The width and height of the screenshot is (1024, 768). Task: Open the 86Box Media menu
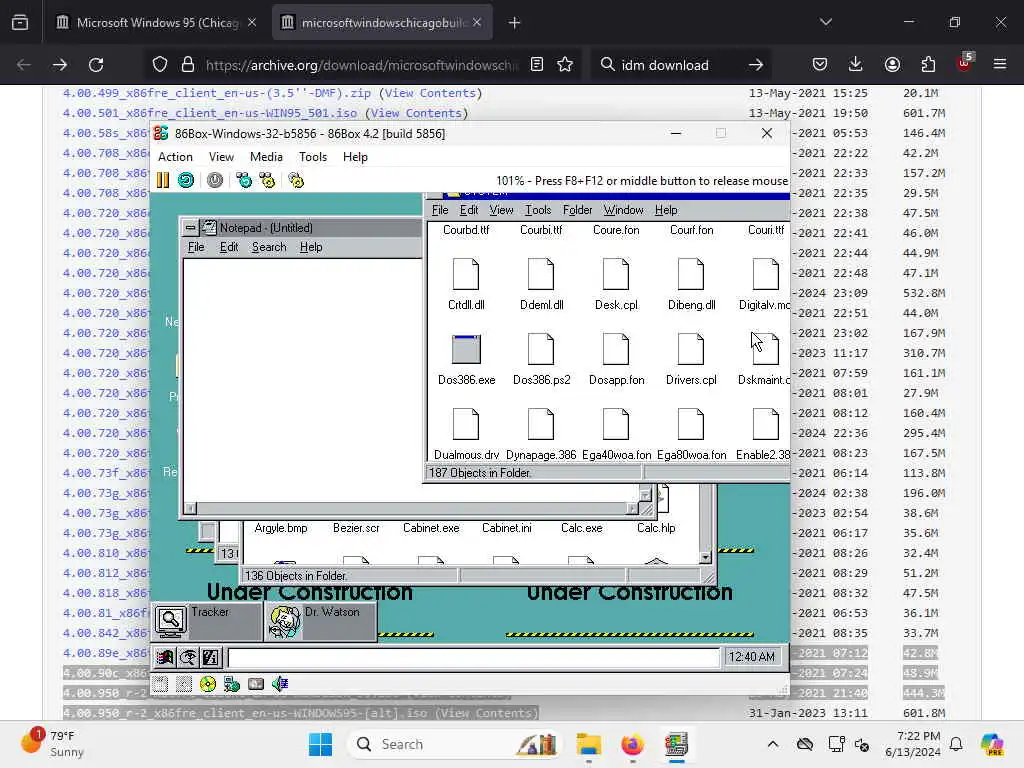(x=266, y=157)
